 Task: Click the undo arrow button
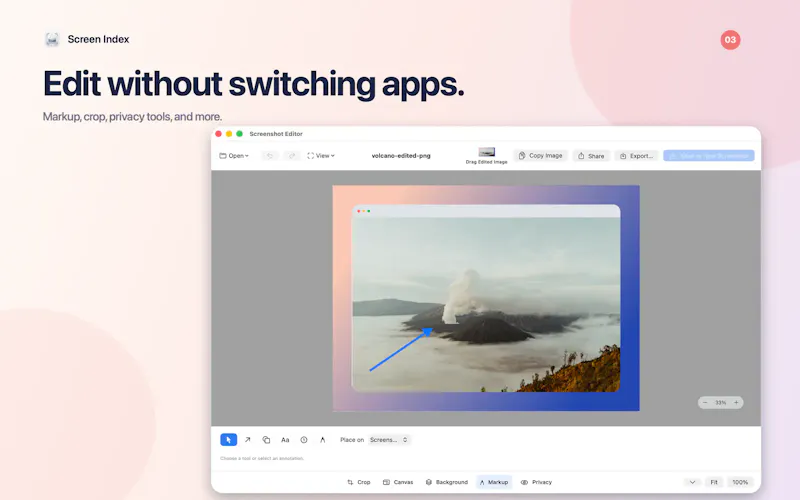pos(270,156)
